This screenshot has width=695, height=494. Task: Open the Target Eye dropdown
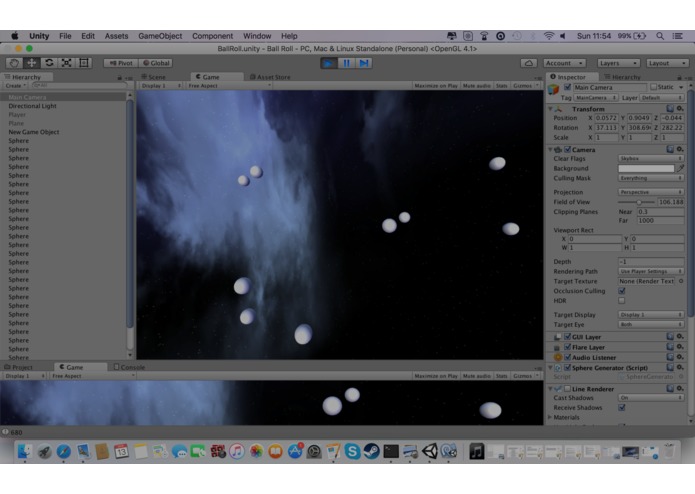pos(651,324)
